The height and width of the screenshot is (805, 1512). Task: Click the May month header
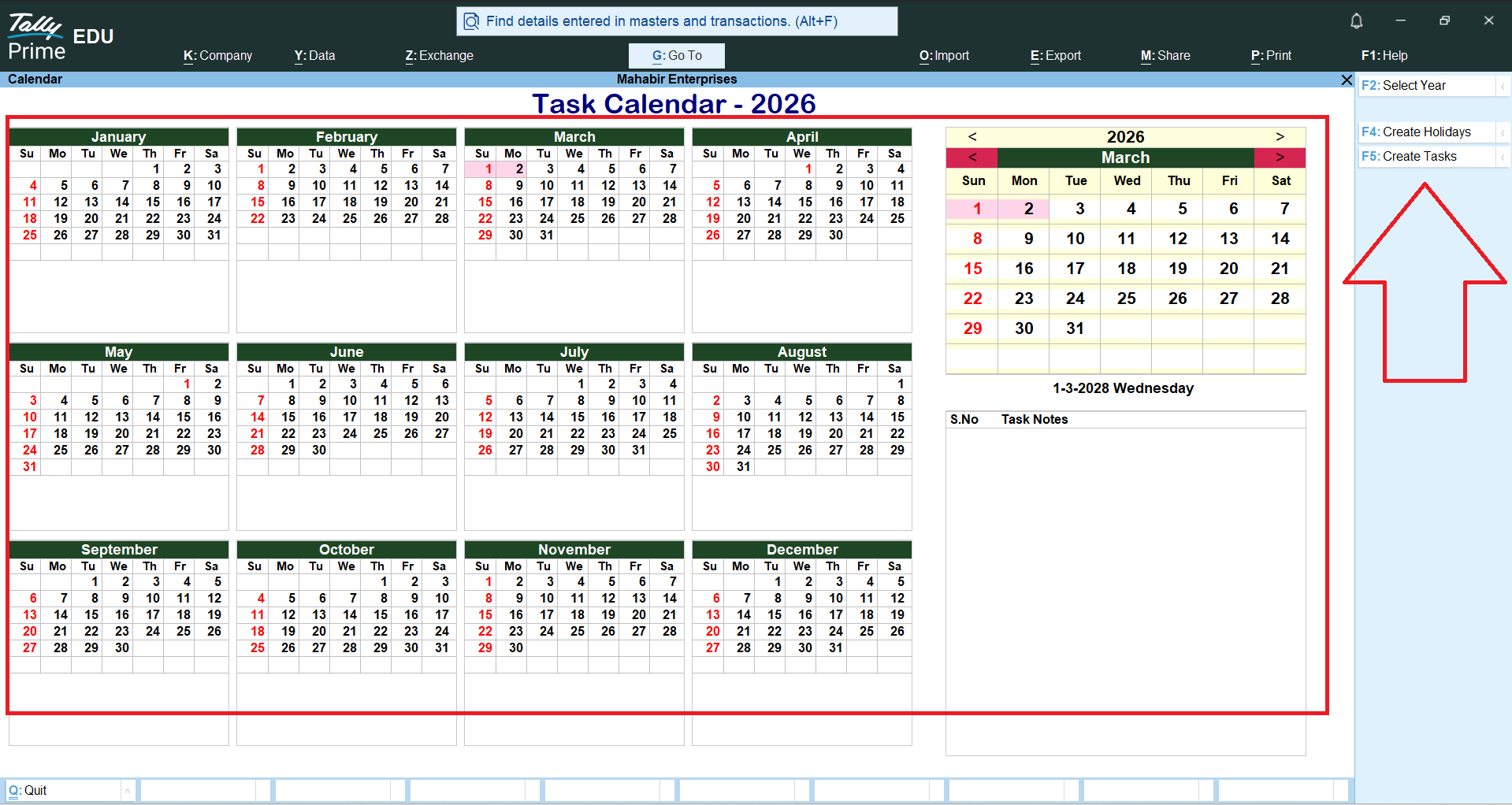tap(119, 352)
